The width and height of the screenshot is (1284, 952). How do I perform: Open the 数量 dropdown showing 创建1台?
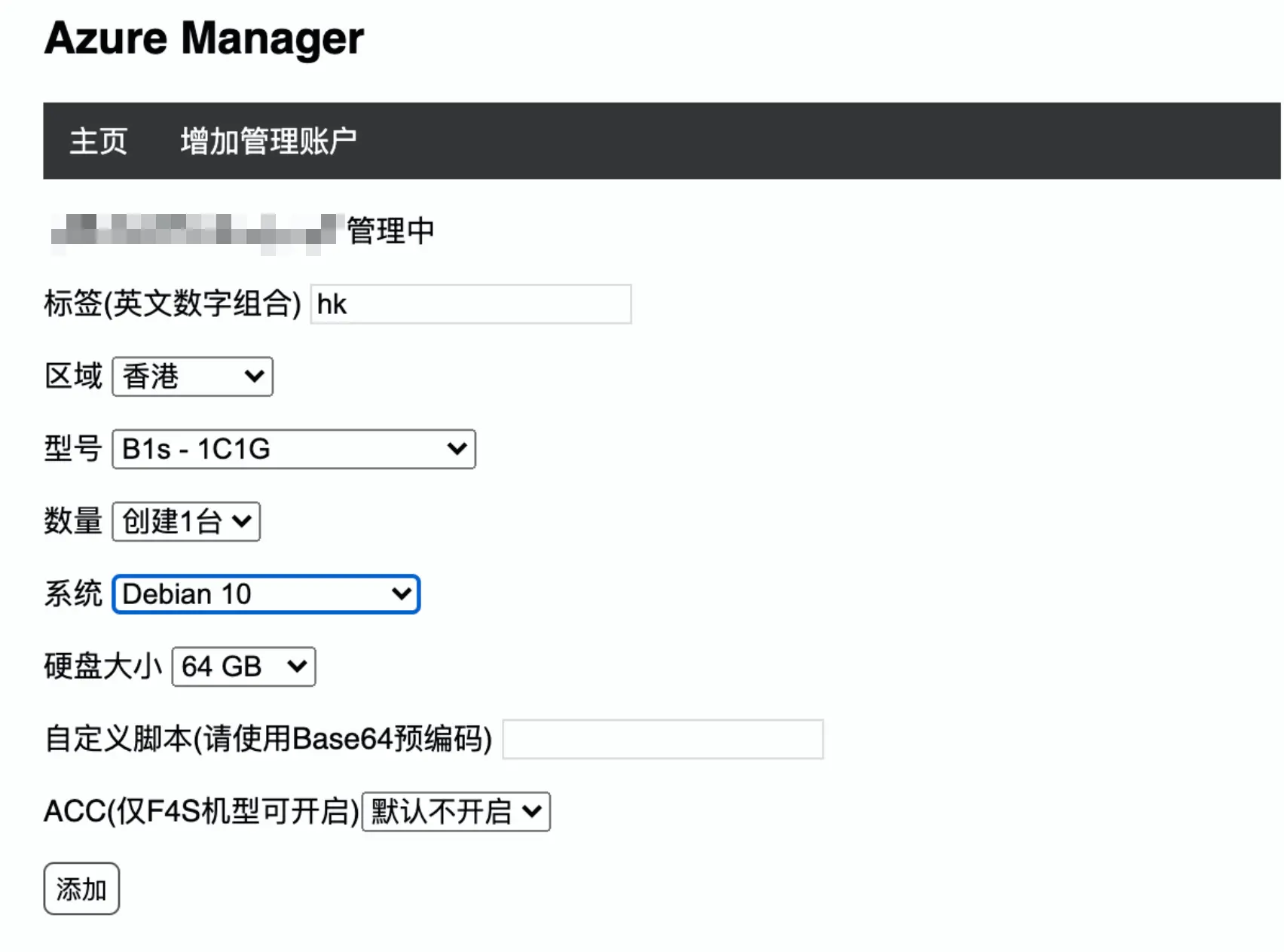(x=186, y=521)
